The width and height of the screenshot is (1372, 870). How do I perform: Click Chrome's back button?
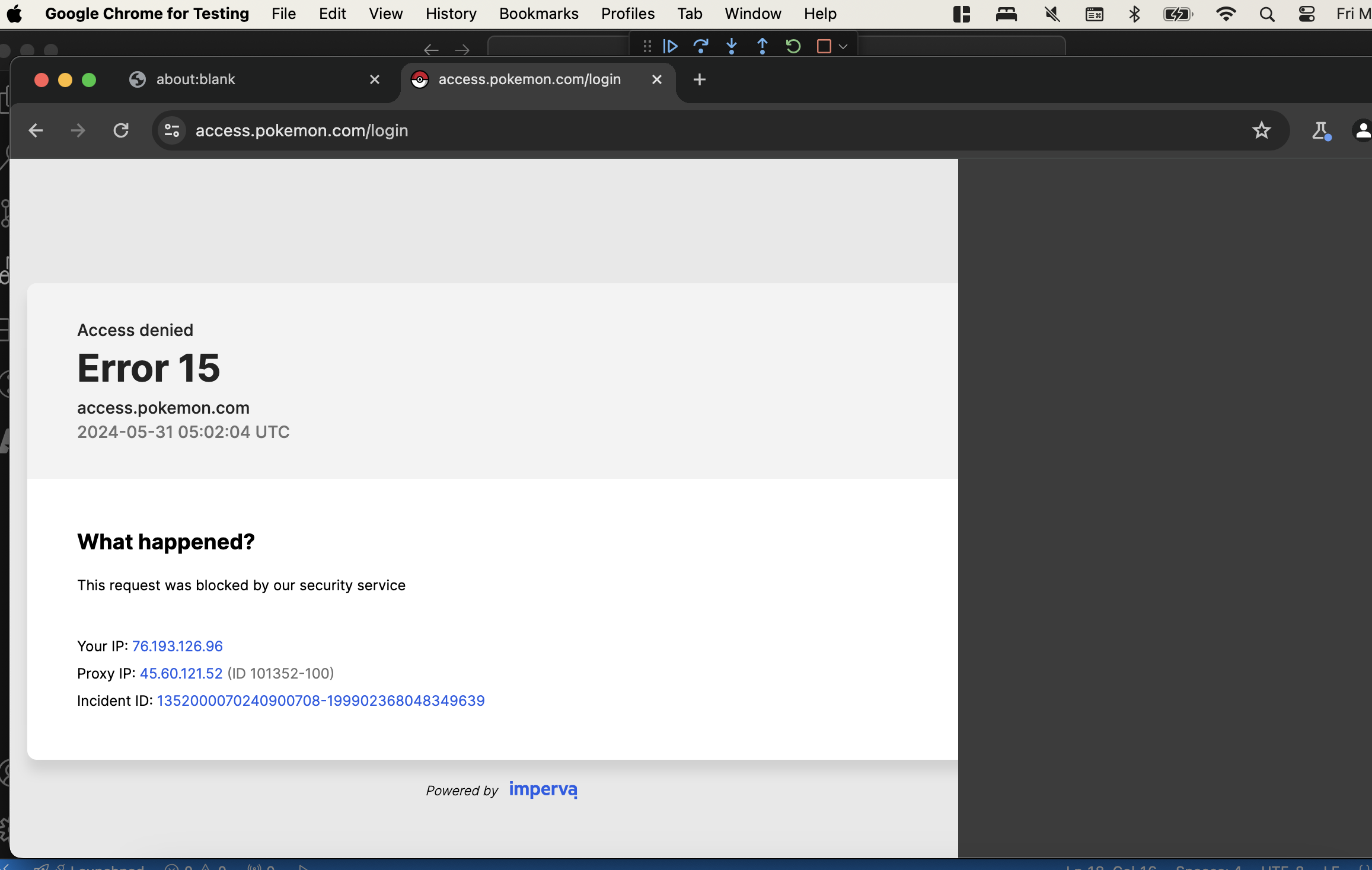36,130
